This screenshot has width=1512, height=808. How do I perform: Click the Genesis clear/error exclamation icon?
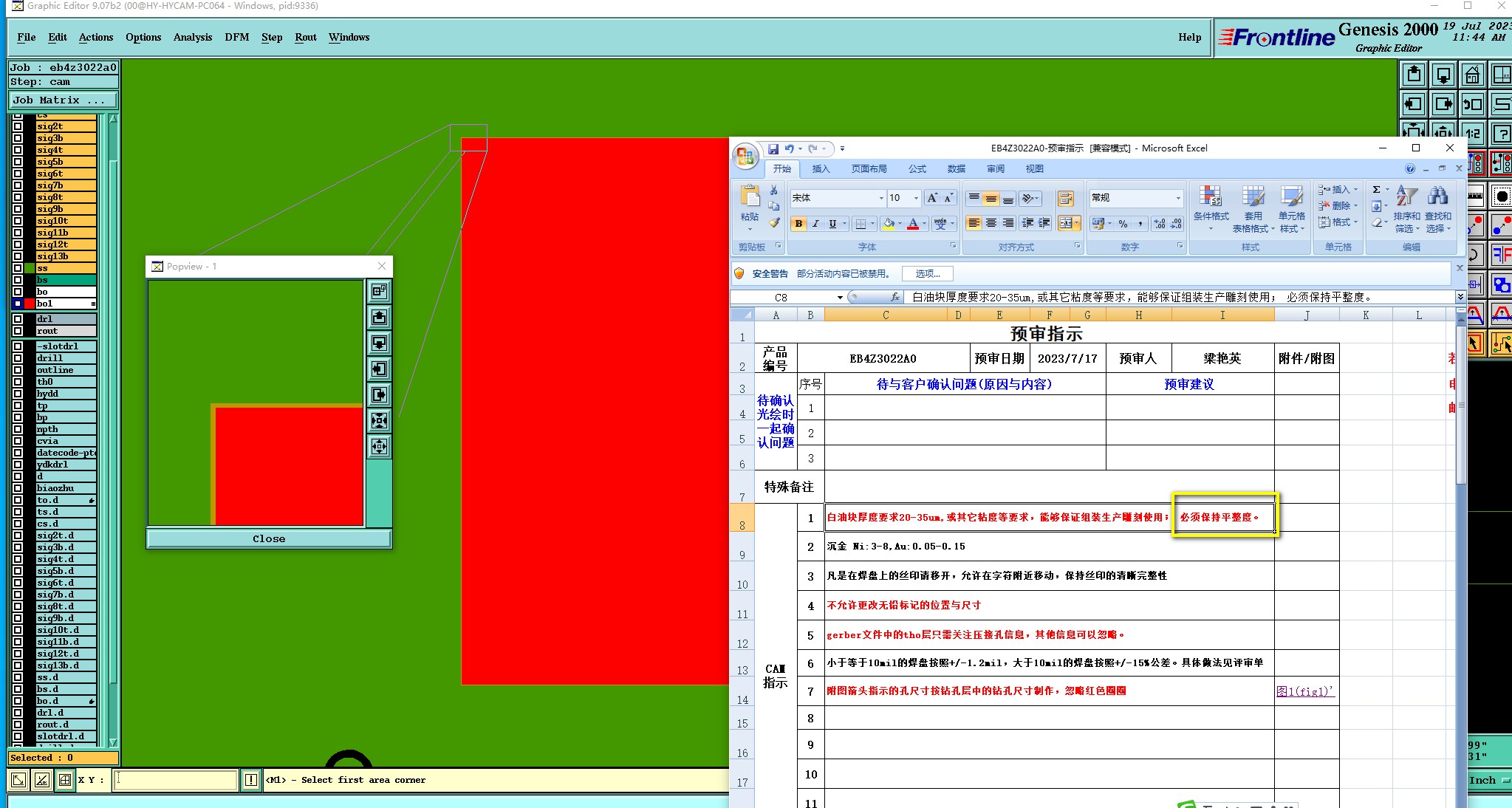tap(251, 780)
